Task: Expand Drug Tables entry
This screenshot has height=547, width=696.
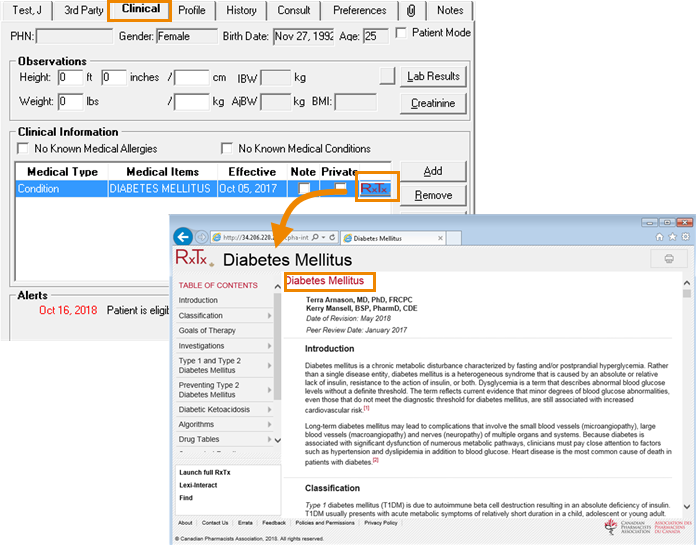Action: click(269, 440)
